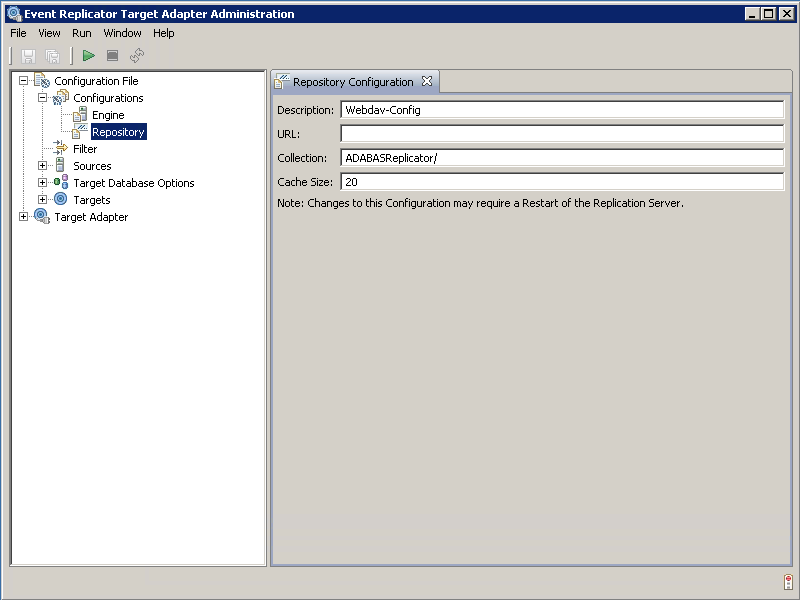Click into the Cache Size field

coord(561,182)
